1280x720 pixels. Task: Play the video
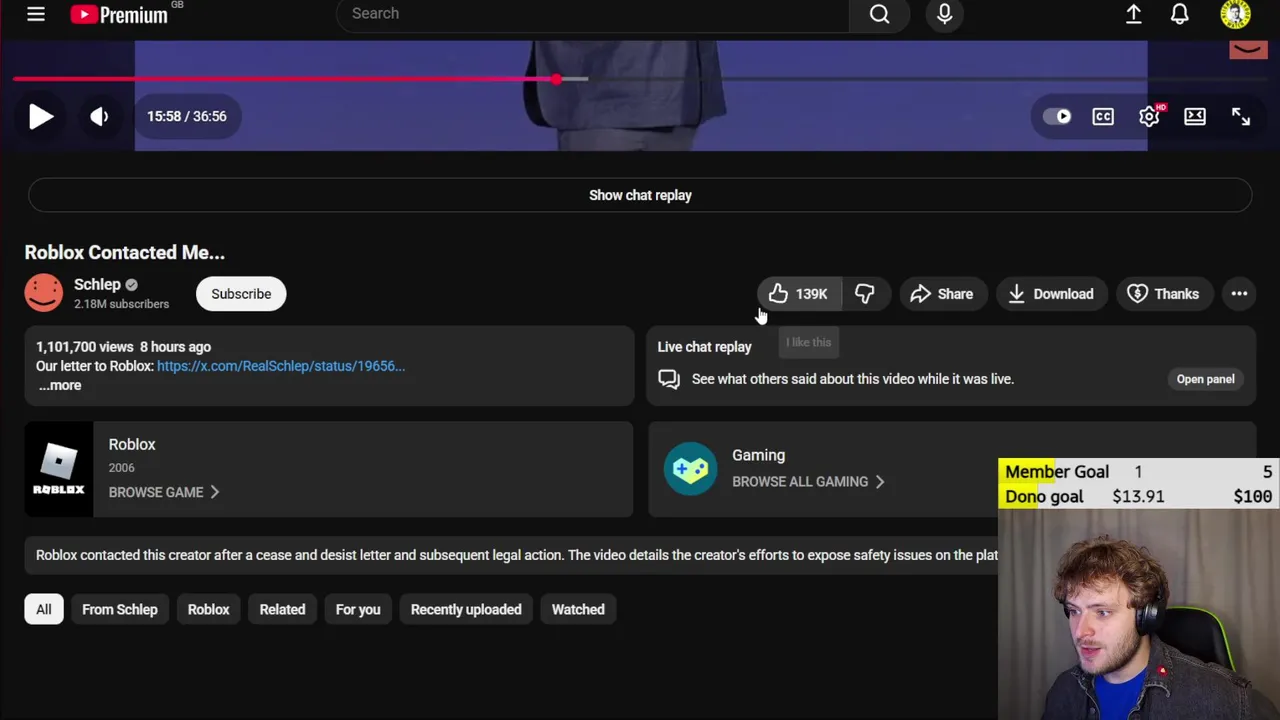[x=41, y=116]
